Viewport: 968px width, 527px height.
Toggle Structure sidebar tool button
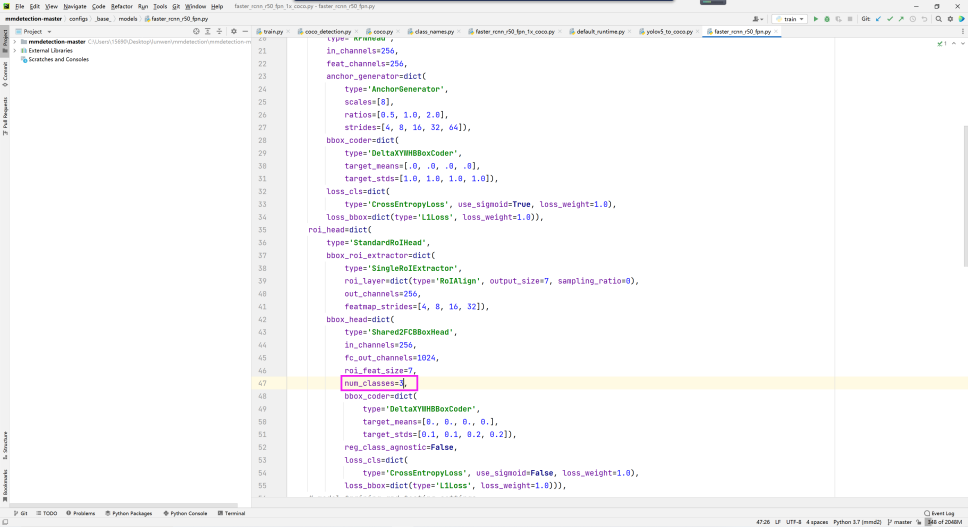tap(5, 445)
